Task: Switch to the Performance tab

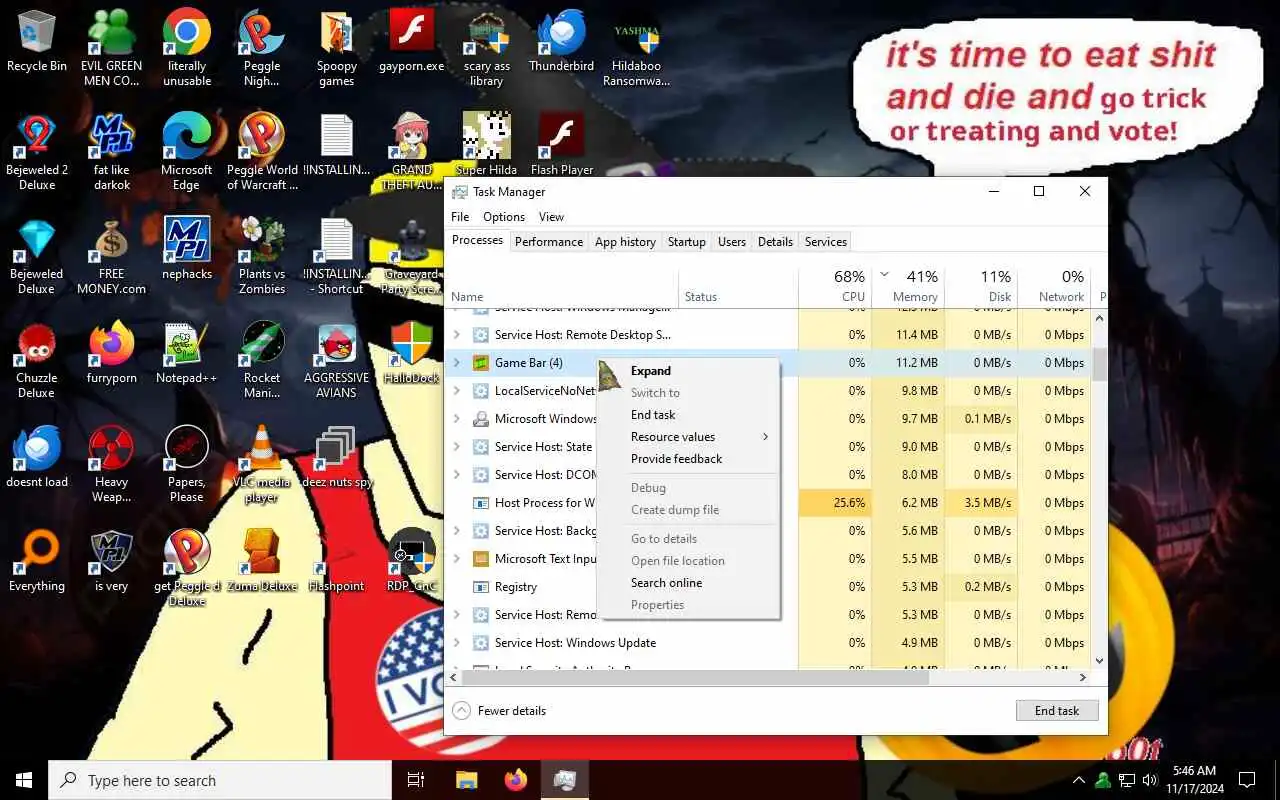Action: 548,242
